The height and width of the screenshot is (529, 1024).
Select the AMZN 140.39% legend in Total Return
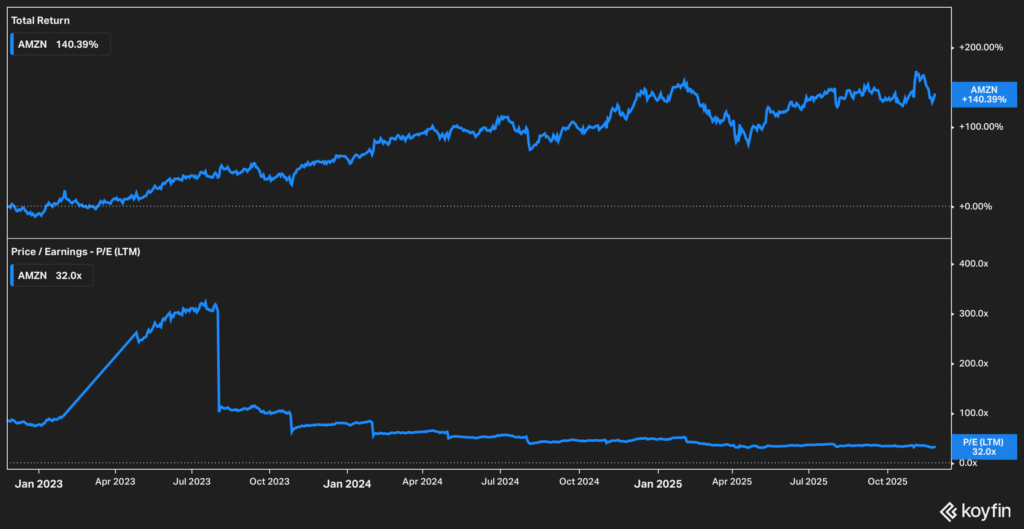point(60,44)
